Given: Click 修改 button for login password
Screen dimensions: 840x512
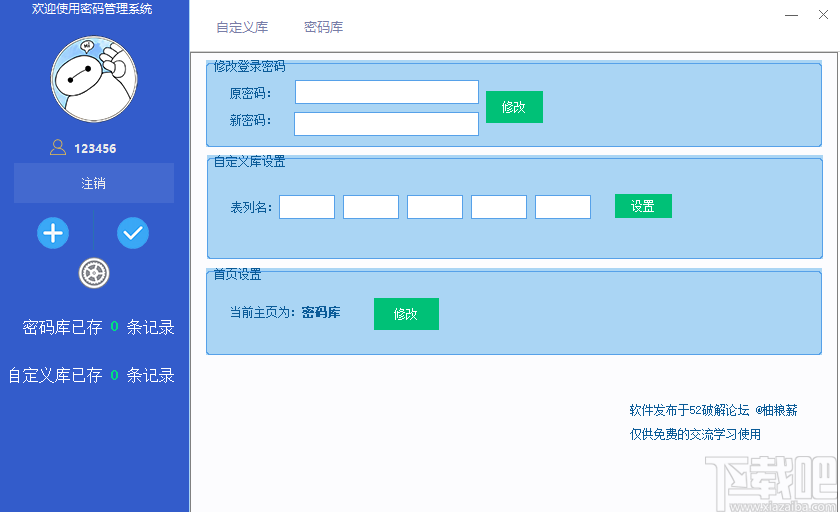Looking at the screenshot, I should click(514, 107).
